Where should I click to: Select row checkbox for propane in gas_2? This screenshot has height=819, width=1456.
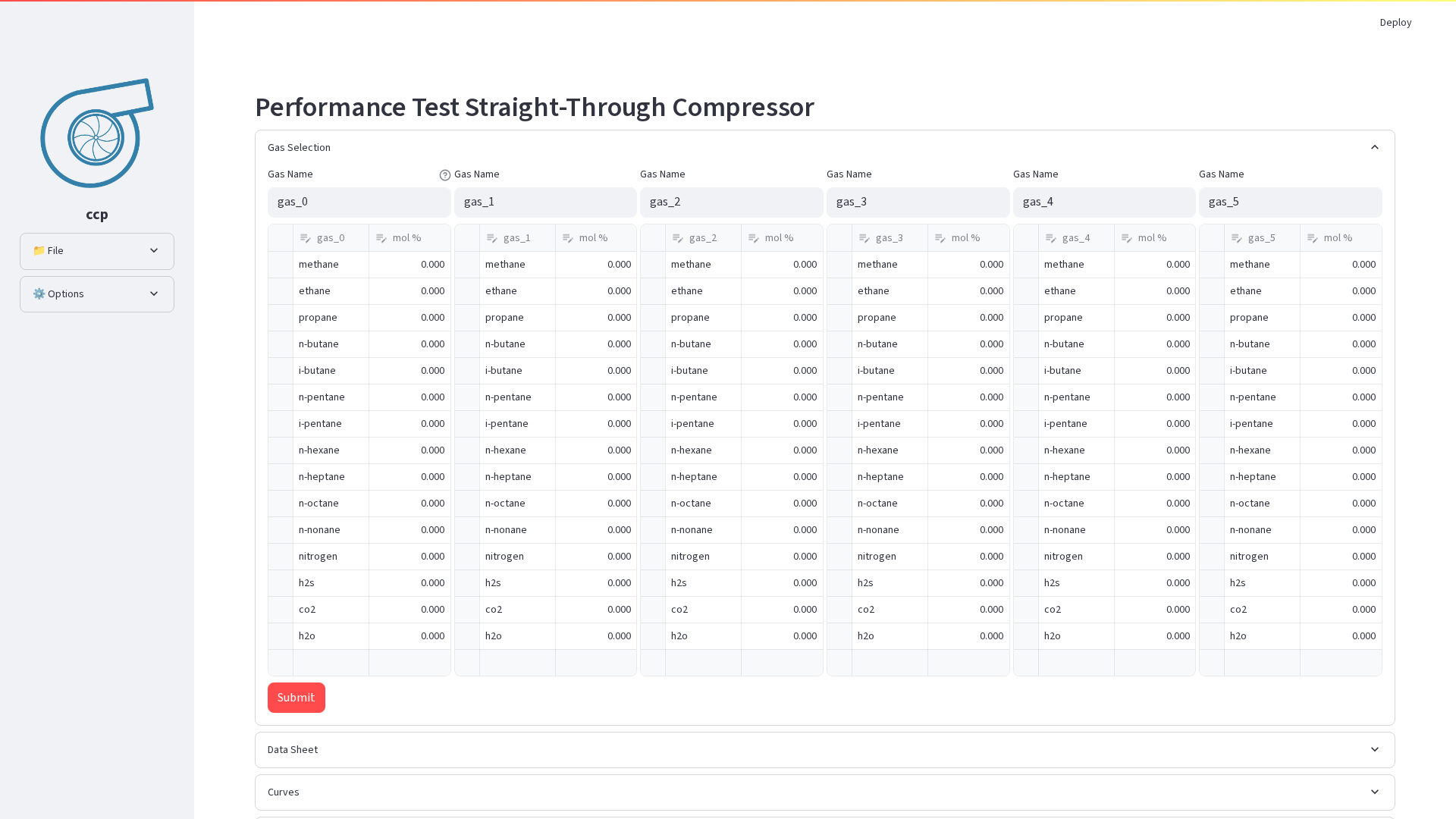[653, 318]
